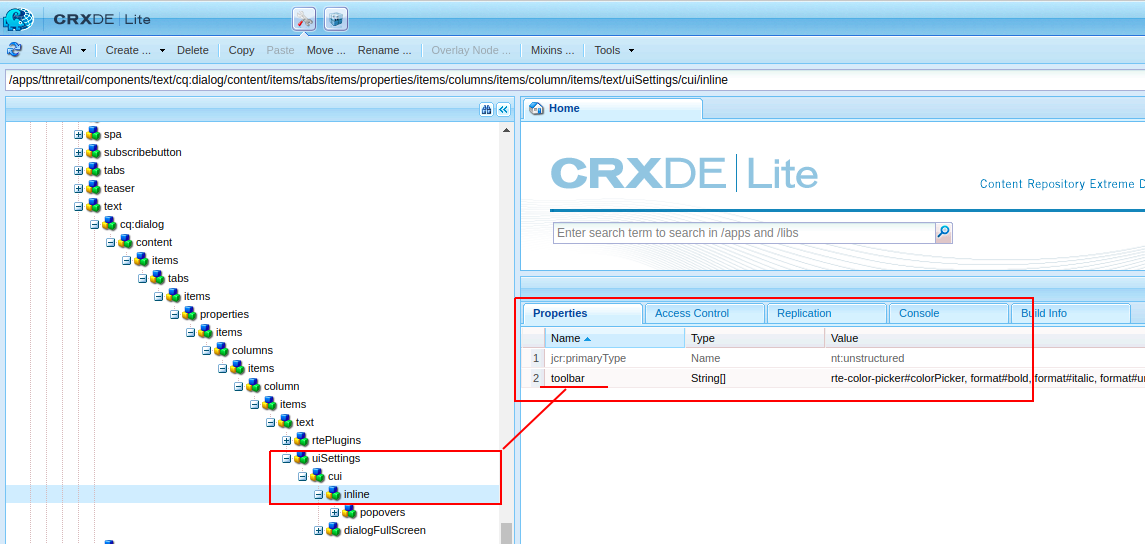Expand the dialogFullScreen node
Screen dimensions: 1145x544
coord(319,530)
